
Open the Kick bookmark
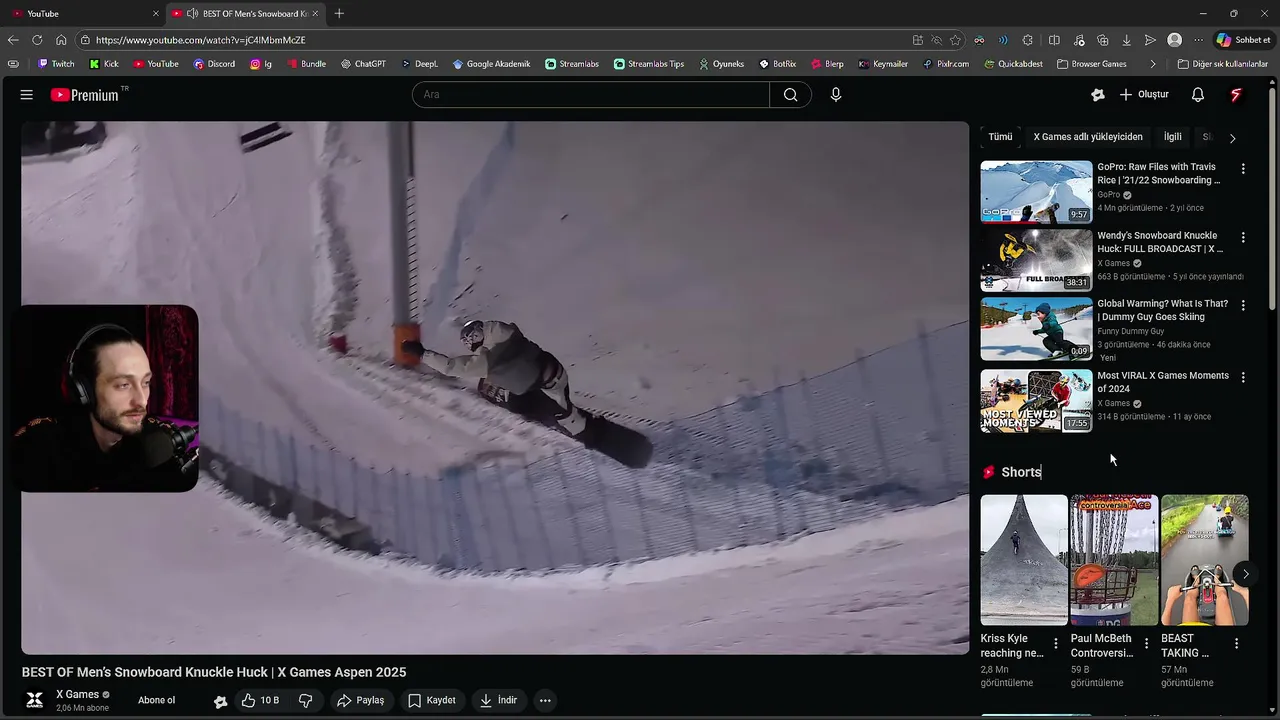click(x=104, y=64)
